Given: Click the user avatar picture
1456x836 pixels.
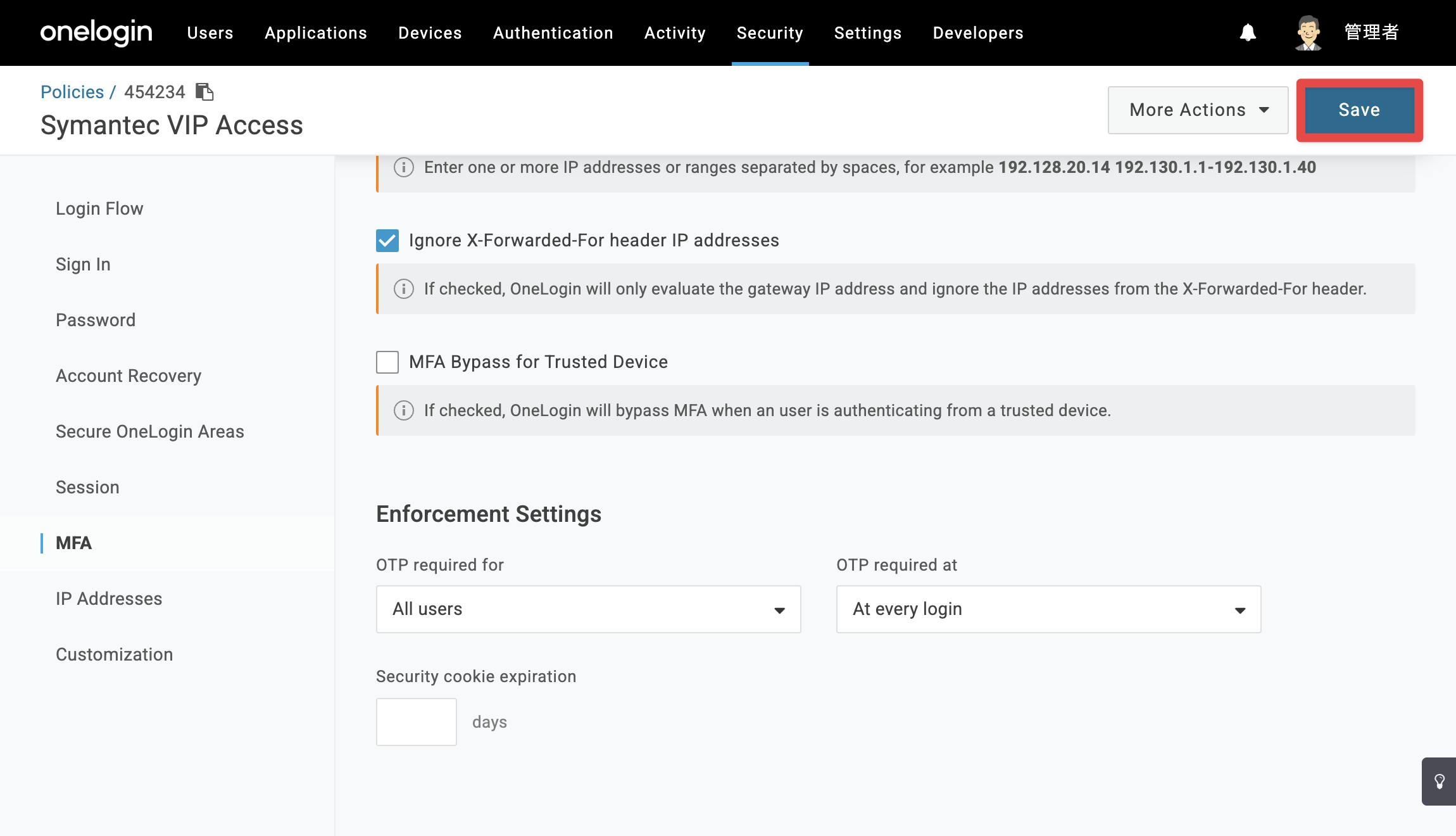Looking at the screenshot, I should tap(1308, 32).
